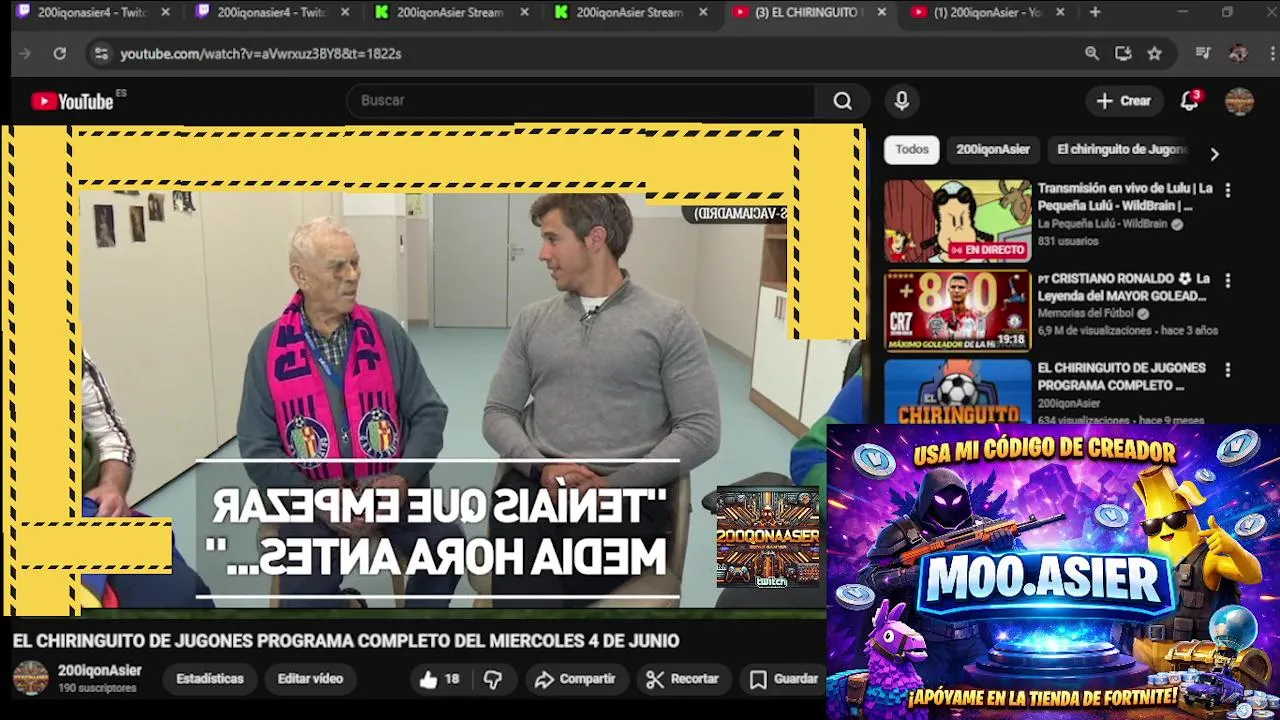Click the Editar vídeo button

(310, 679)
